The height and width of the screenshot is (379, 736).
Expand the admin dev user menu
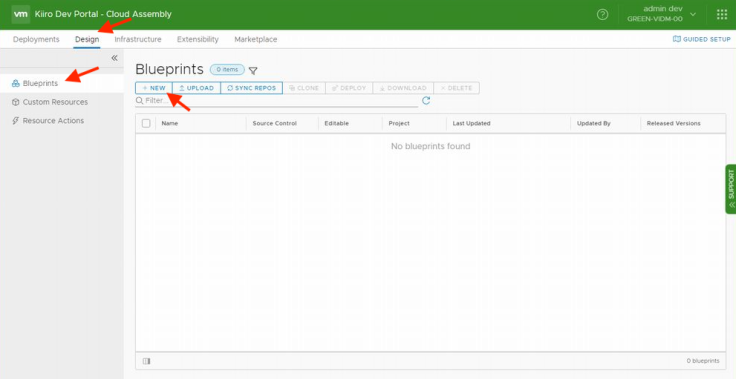coord(661,14)
